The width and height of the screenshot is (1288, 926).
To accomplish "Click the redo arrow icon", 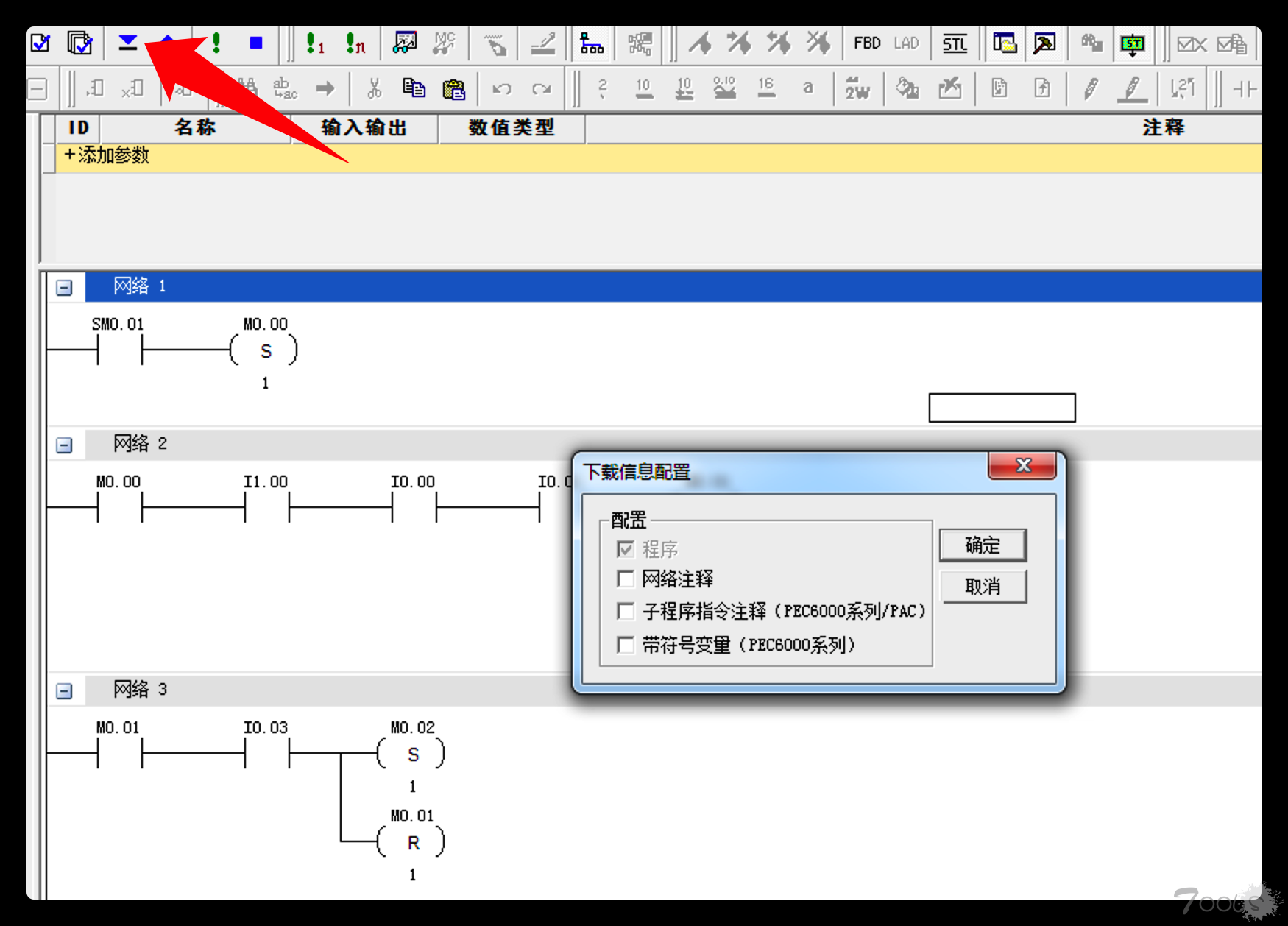I will [542, 89].
